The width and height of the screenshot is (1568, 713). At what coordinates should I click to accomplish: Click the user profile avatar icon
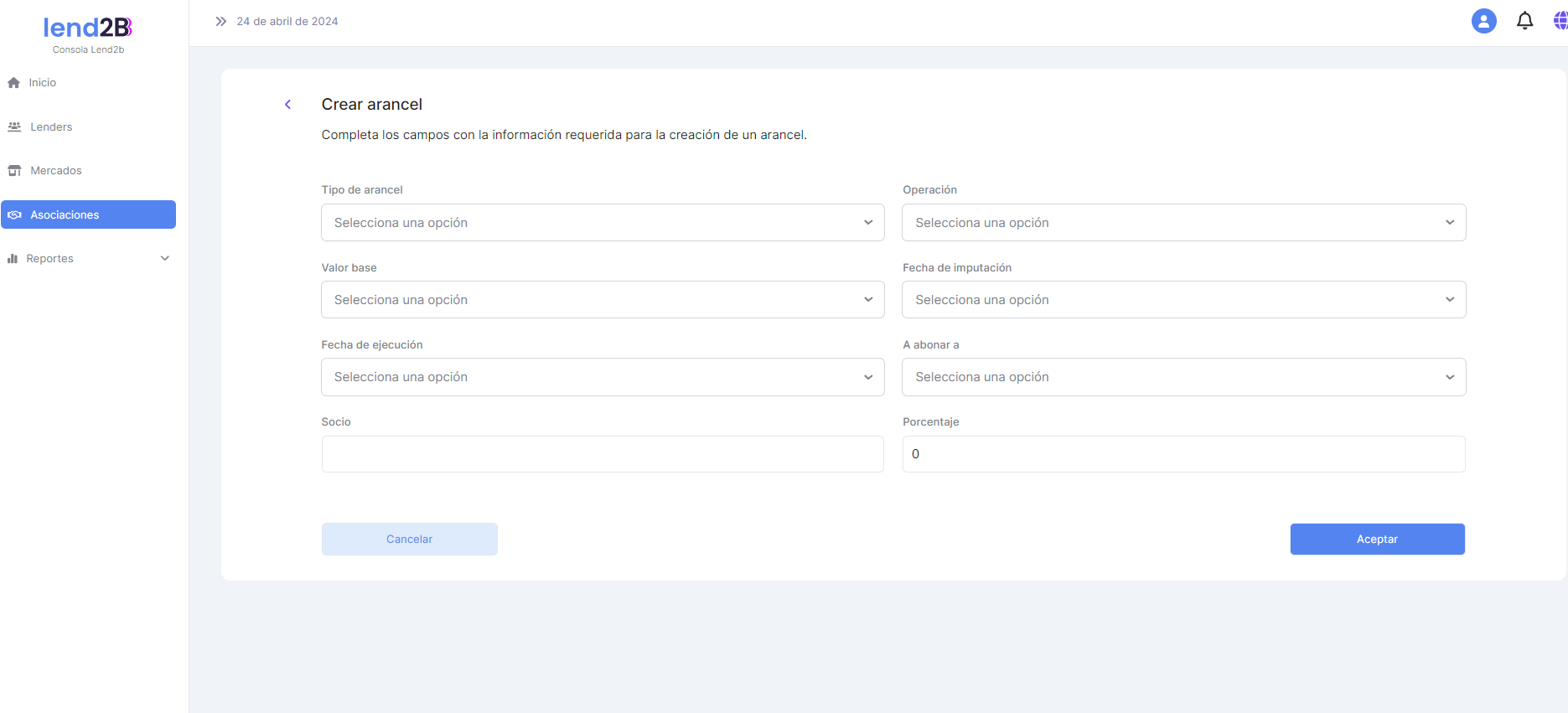[x=1483, y=21]
